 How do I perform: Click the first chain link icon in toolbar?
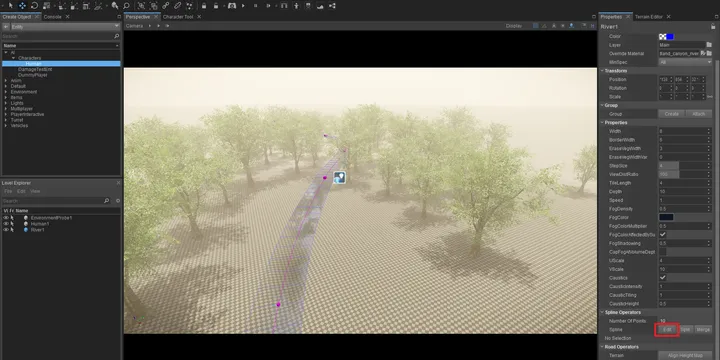tap(166, 6)
